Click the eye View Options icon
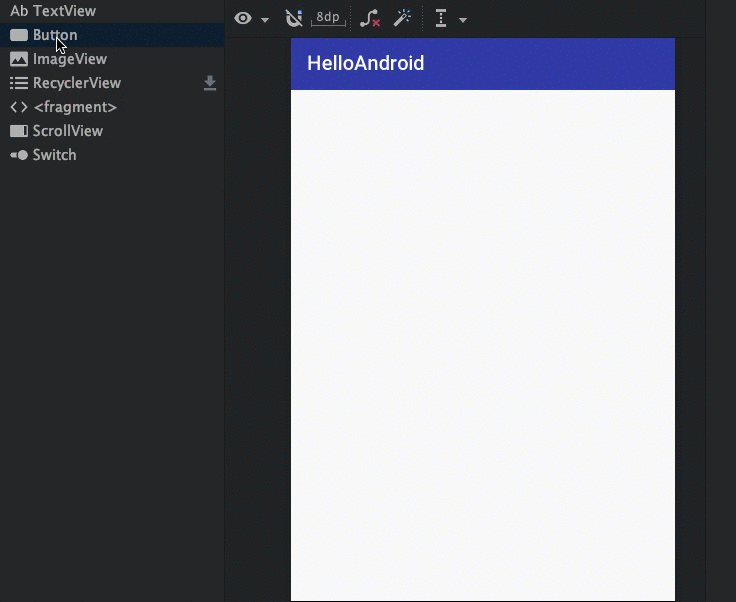The image size is (736, 602). pos(243,18)
